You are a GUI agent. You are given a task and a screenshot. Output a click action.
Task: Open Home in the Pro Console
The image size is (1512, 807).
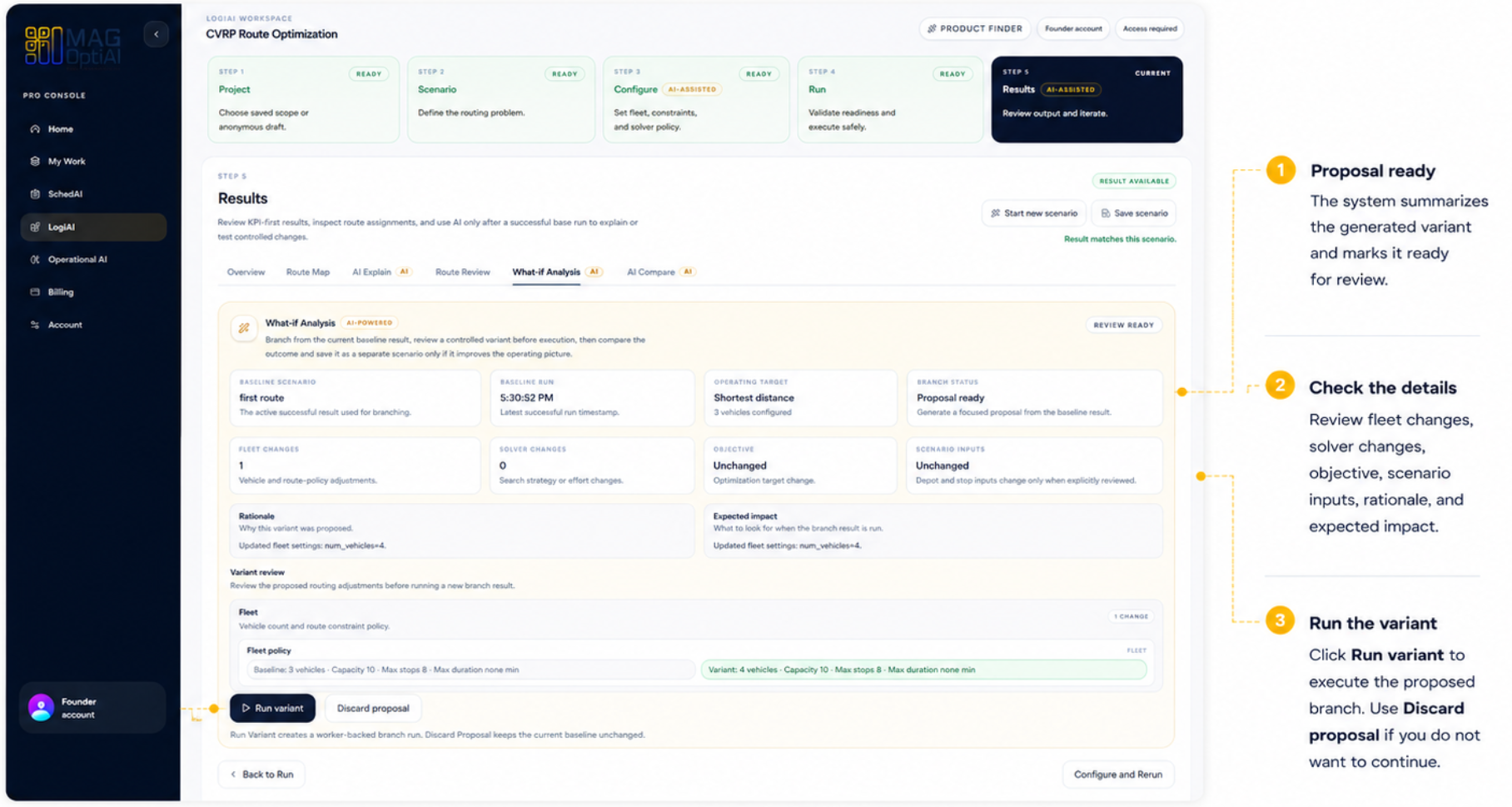tap(93, 129)
